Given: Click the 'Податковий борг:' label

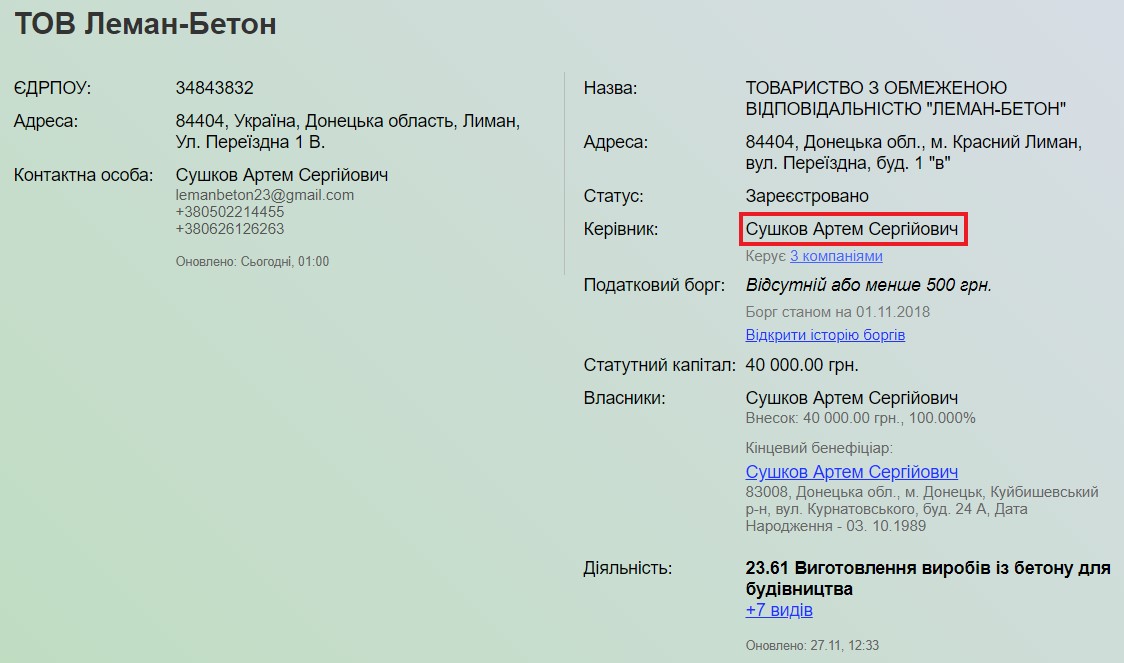Looking at the screenshot, I should click(654, 285).
